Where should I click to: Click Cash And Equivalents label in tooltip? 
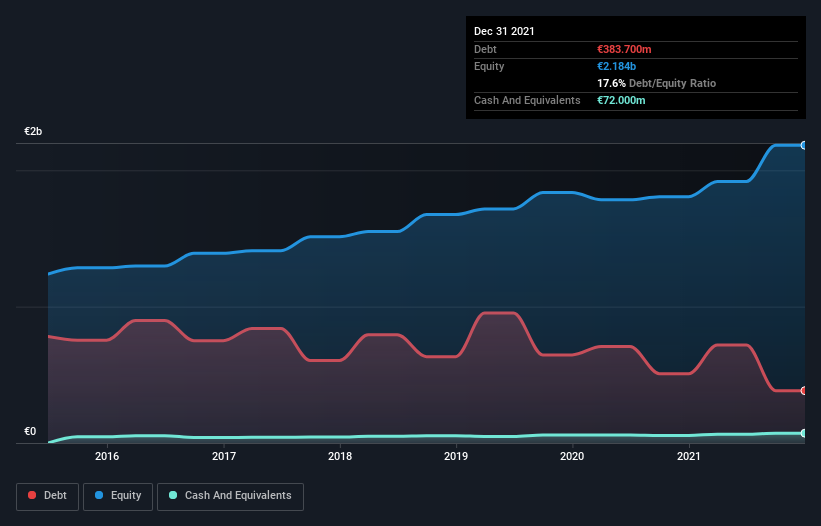pos(527,100)
